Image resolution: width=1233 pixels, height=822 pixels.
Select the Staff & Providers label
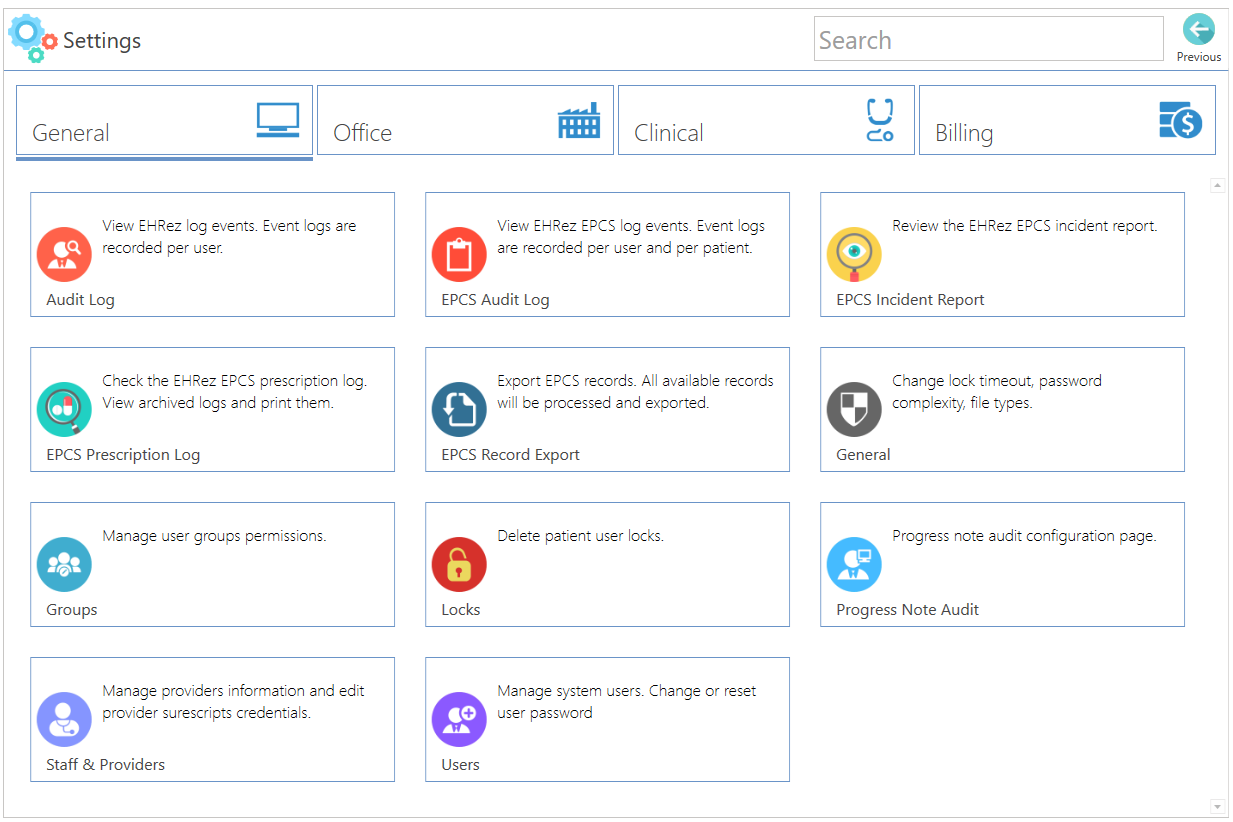pos(105,765)
